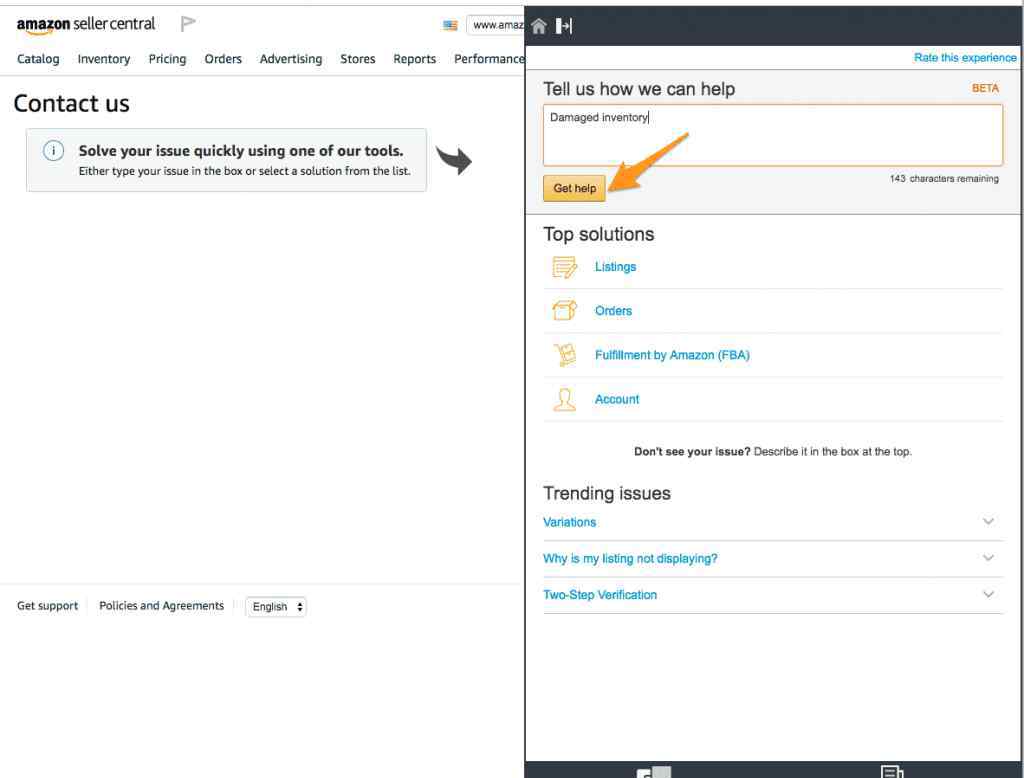Expand chevron for 'Why is my listing not displaying?'

988,558
